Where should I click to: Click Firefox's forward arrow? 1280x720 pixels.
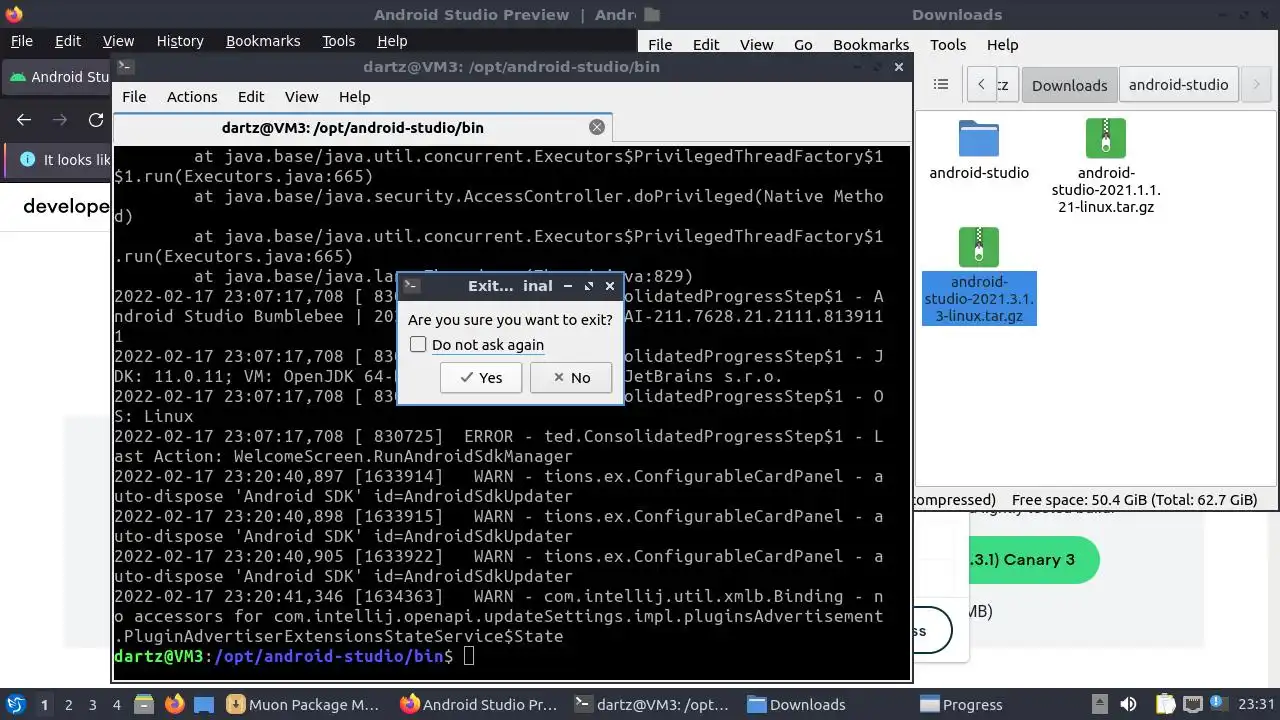(60, 119)
